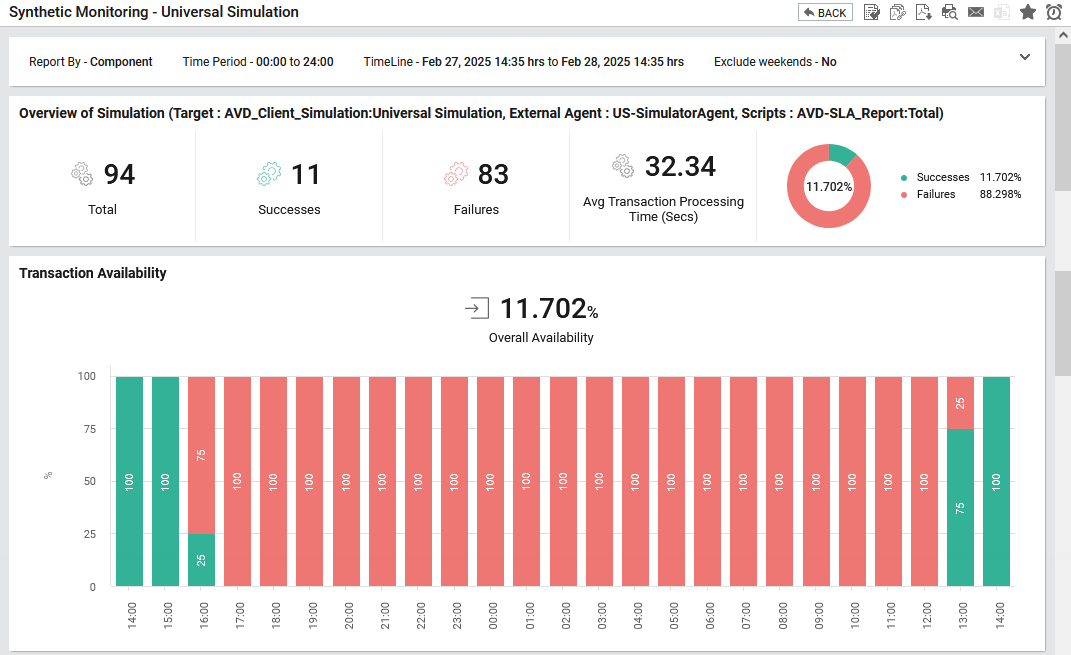Image resolution: width=1071 pixels, height=655 pixels.
Task: Open print preview icon
Action: tap(950, 13)
